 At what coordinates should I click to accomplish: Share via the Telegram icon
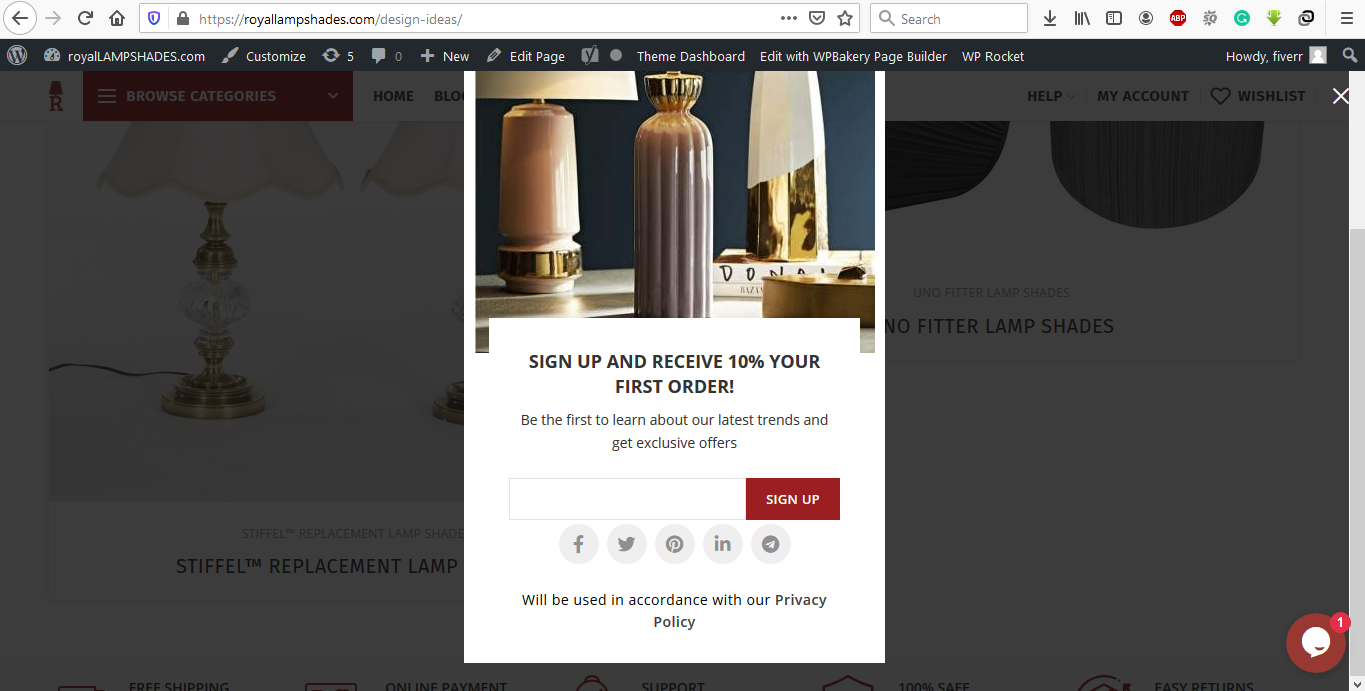pyautogui.click(x=771, y=544)
